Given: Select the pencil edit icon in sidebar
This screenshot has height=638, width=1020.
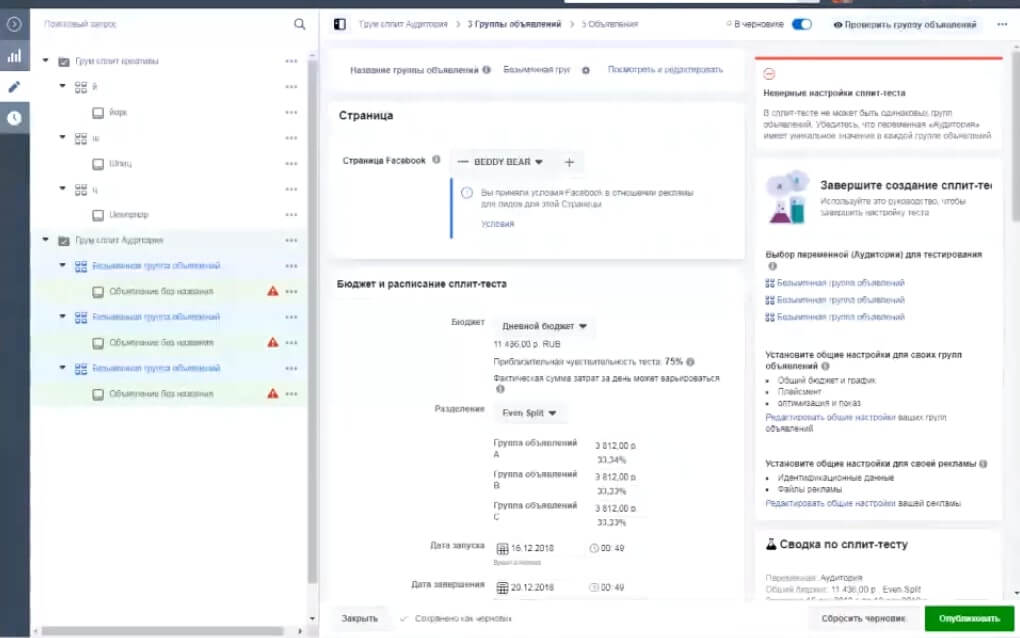Looking at the screenshot, I should coord(14,86).
